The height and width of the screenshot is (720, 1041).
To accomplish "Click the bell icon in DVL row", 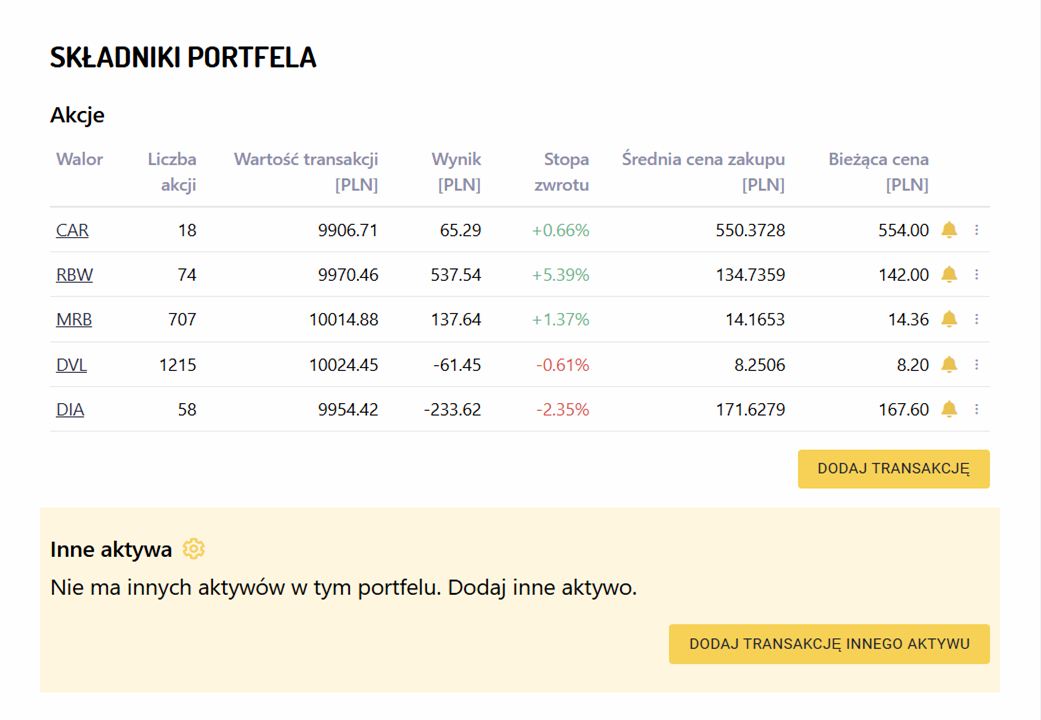I will click(949, 365).
